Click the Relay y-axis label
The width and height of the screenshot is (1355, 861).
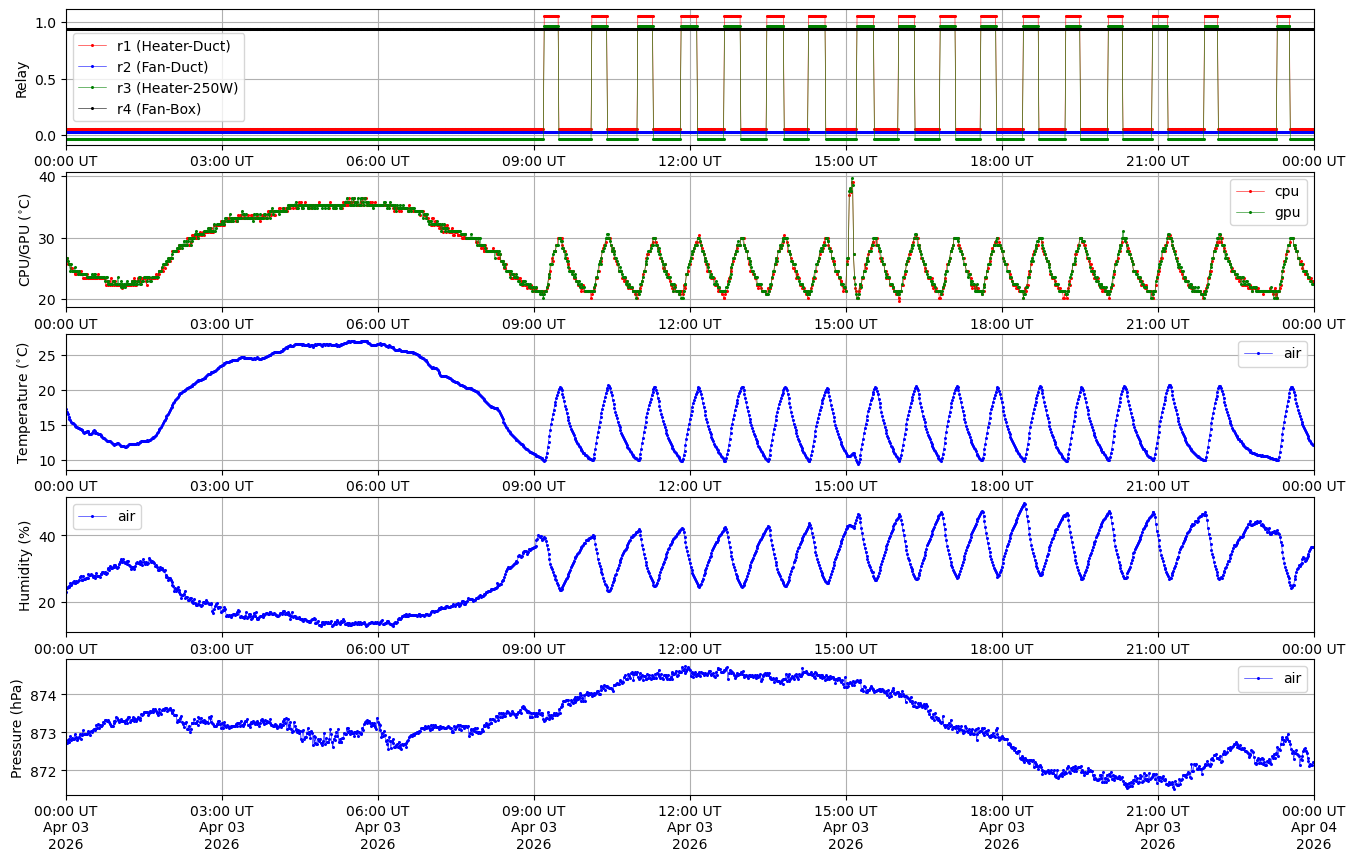tap(22, 78)
